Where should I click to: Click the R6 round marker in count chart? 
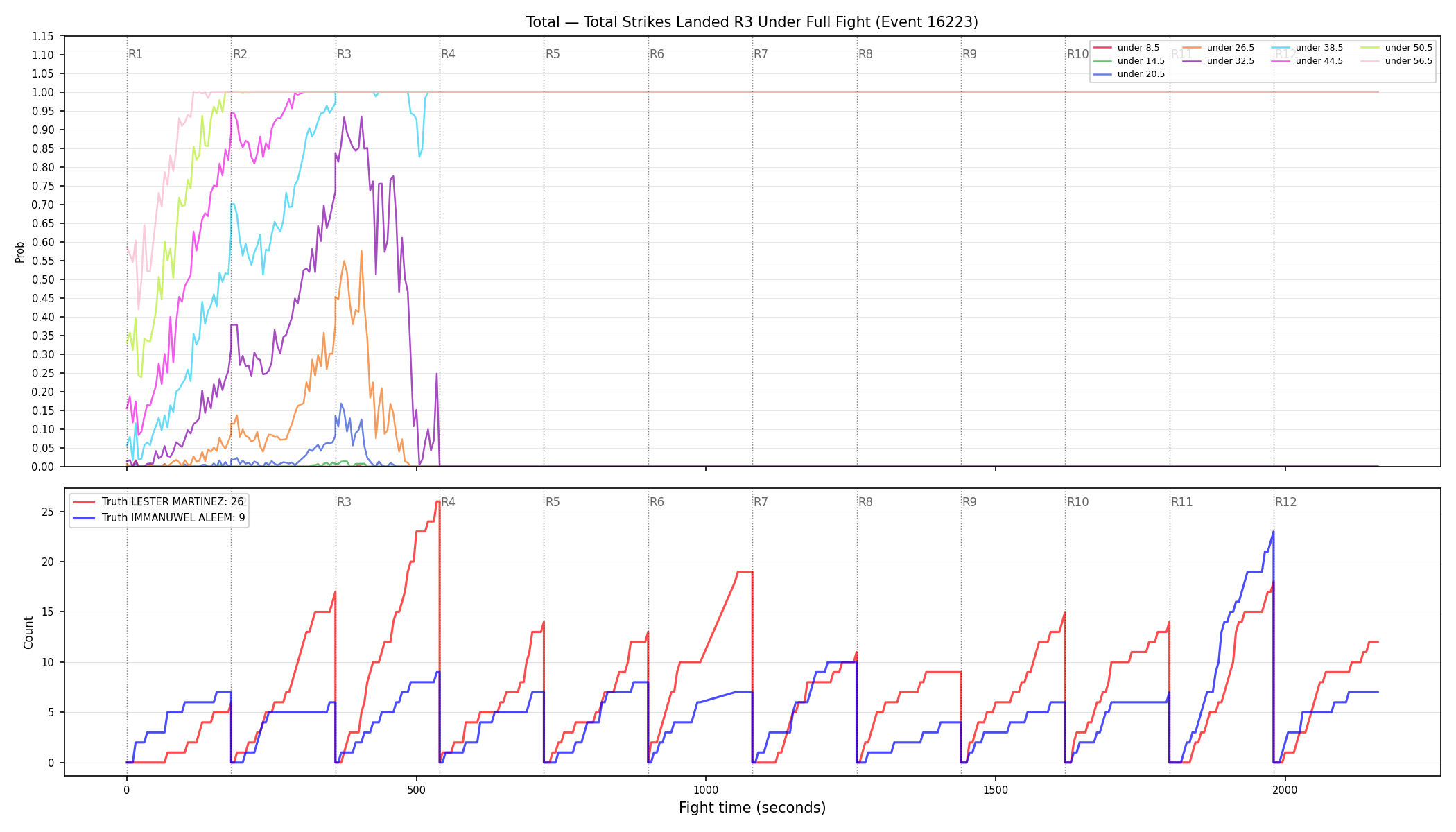pos(657,502)
